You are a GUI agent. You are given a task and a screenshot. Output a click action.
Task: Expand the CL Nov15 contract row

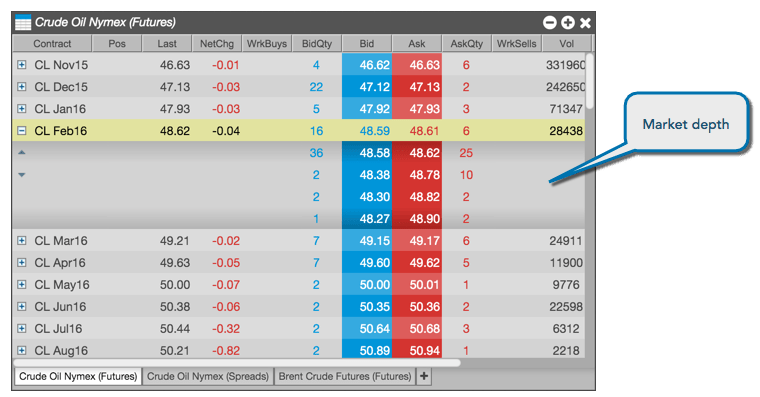click(21, 64)
